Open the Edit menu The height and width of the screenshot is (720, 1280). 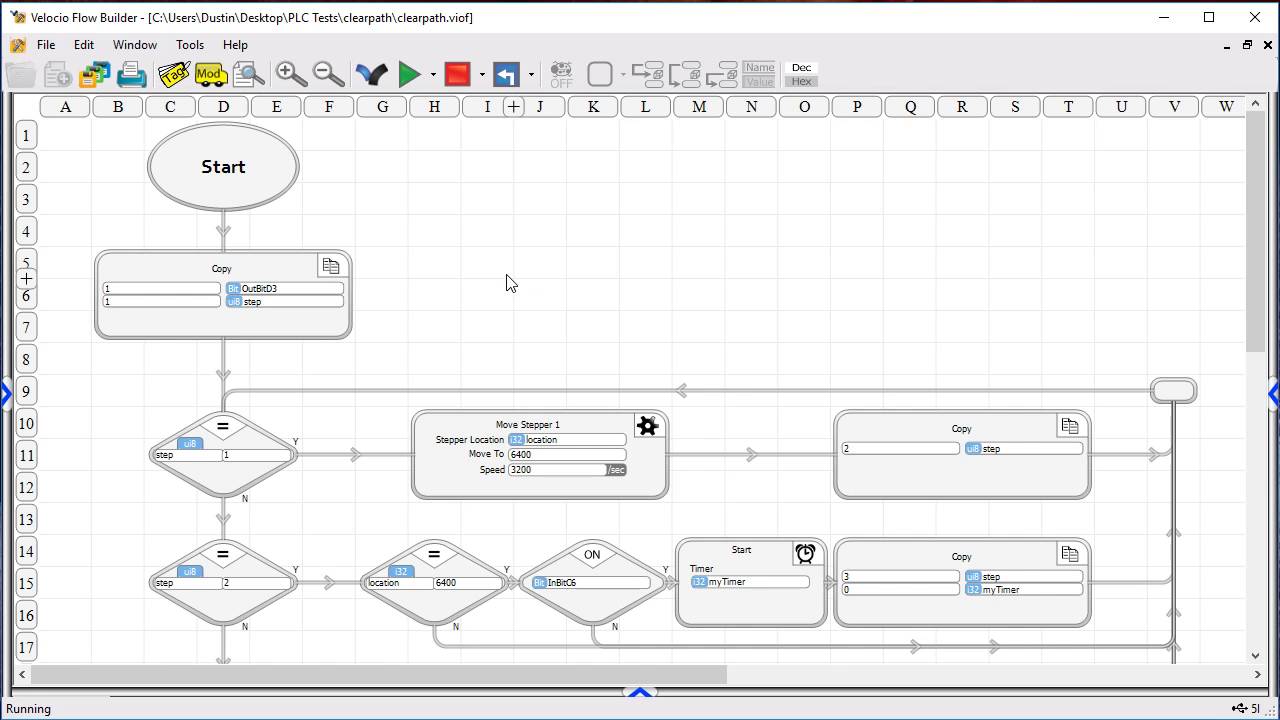84,45
